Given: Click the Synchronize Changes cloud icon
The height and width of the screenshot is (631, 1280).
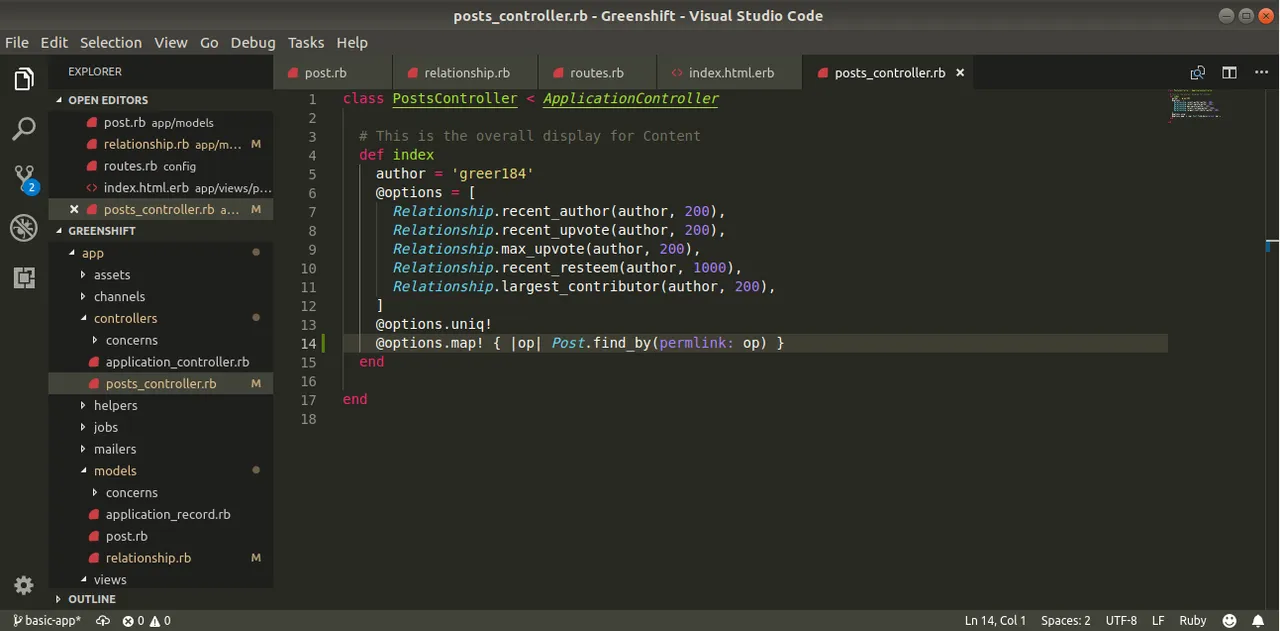Looking at the screenshot, I should click(103, 621).
